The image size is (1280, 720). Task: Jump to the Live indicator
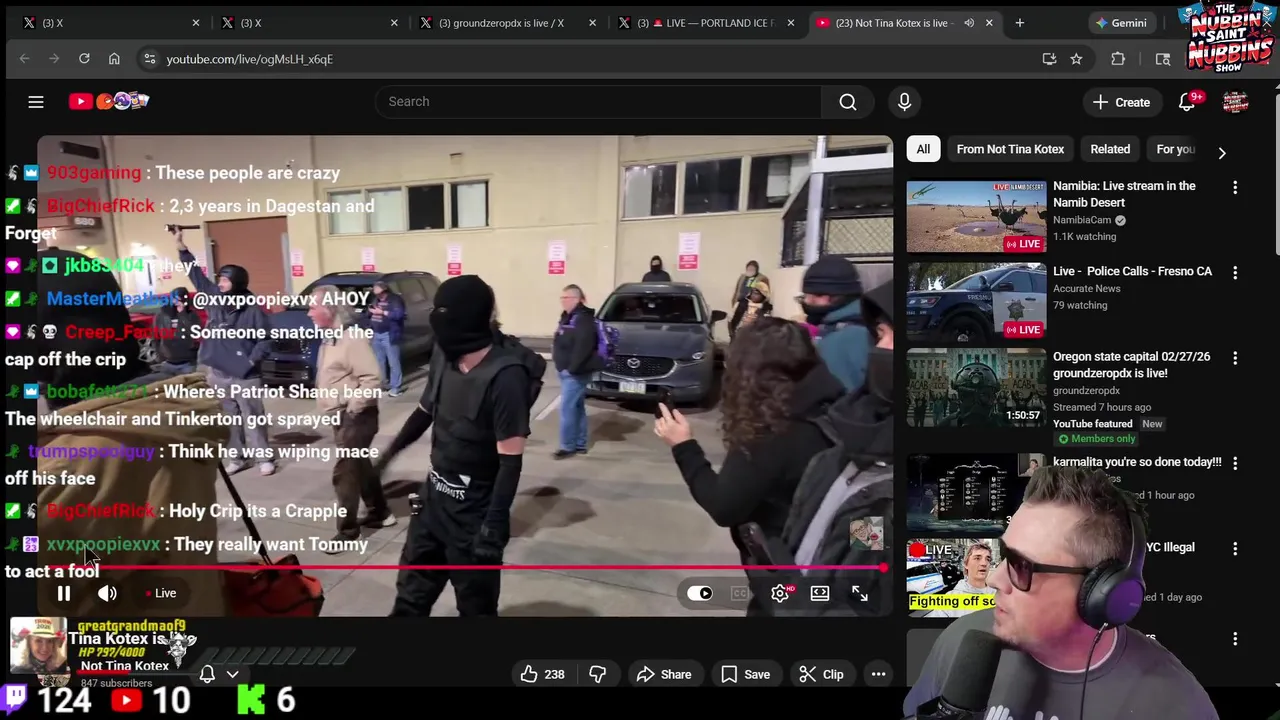pyautogui.click(x=161, y=594)
